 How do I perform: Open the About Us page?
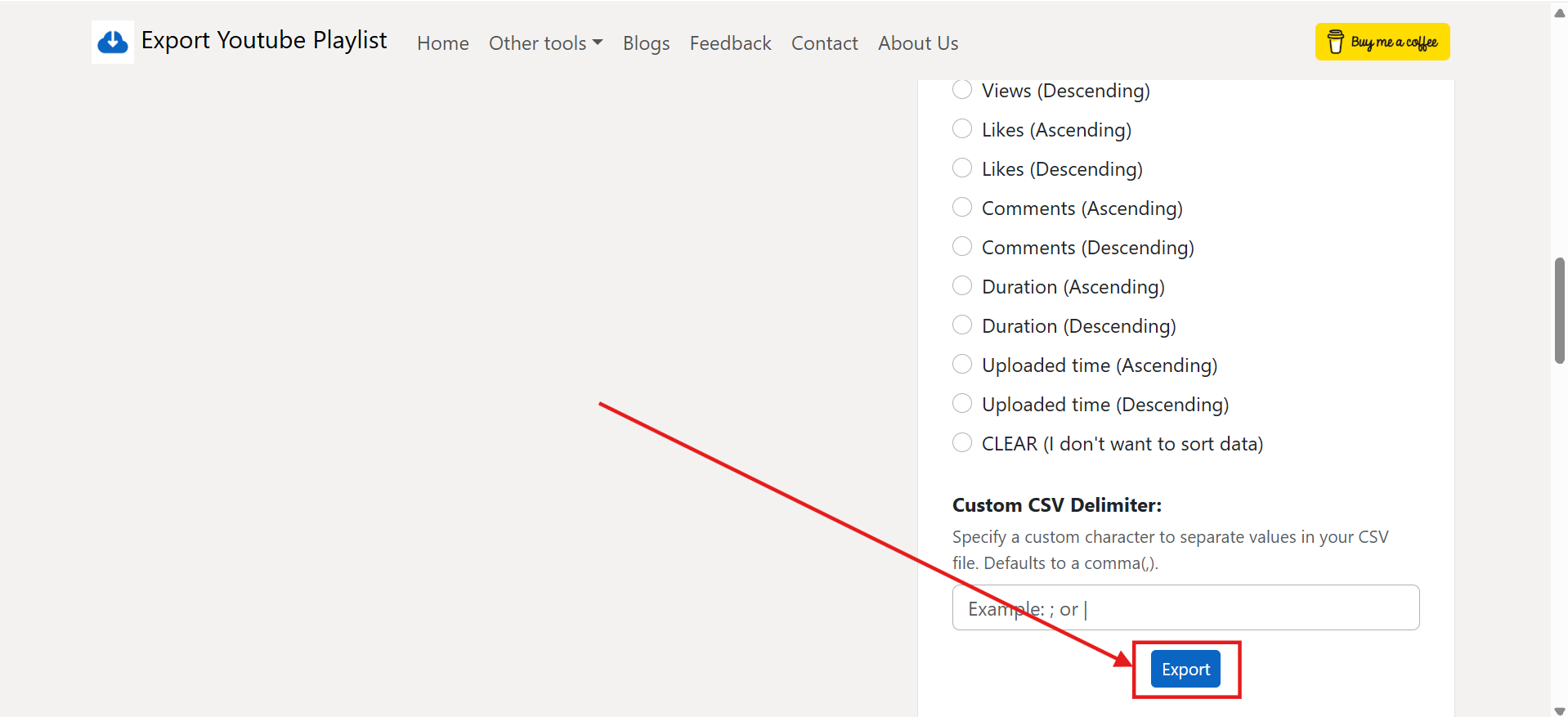(x=917, y=43)
